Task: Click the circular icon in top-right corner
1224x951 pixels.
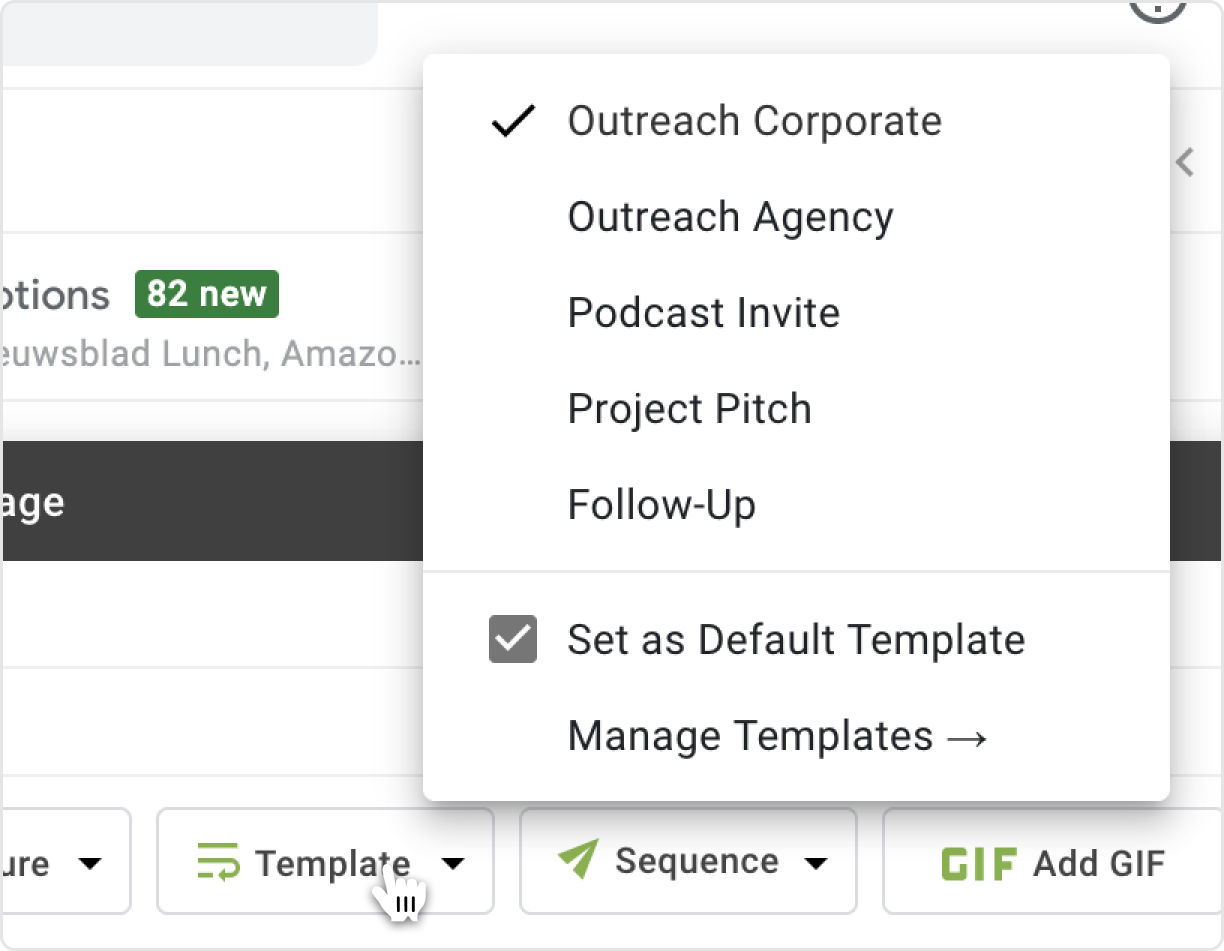Action: point(1157,10)
